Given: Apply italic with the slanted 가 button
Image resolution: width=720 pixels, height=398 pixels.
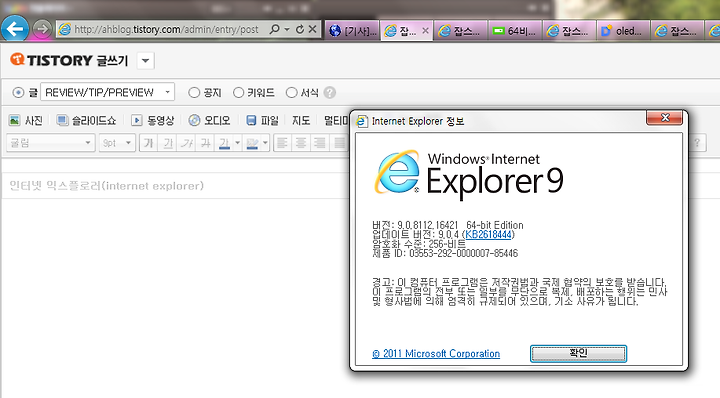Looking at the screenshot, I should coord(187,143).
